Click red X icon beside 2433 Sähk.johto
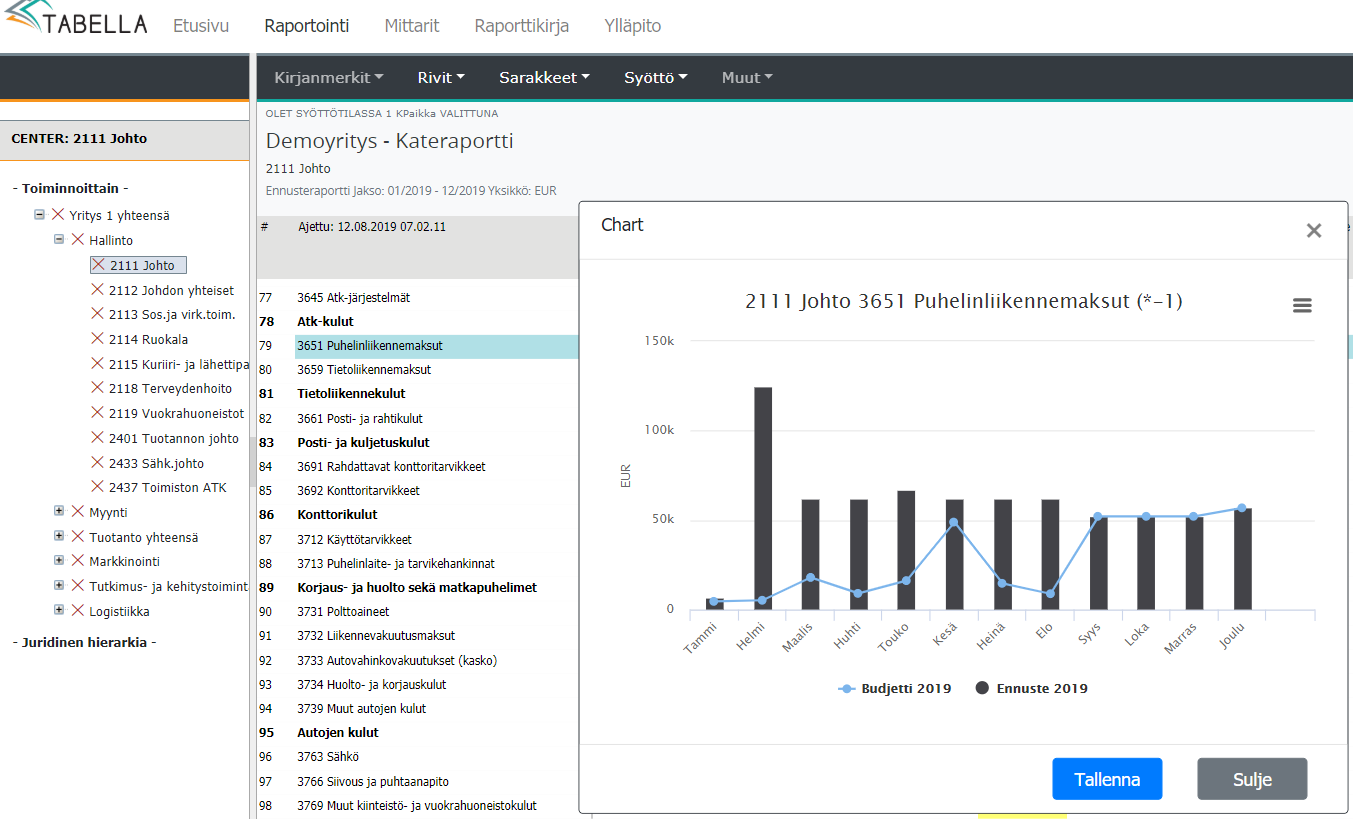This screenshot has height=819, width=1353. (98, 462)
